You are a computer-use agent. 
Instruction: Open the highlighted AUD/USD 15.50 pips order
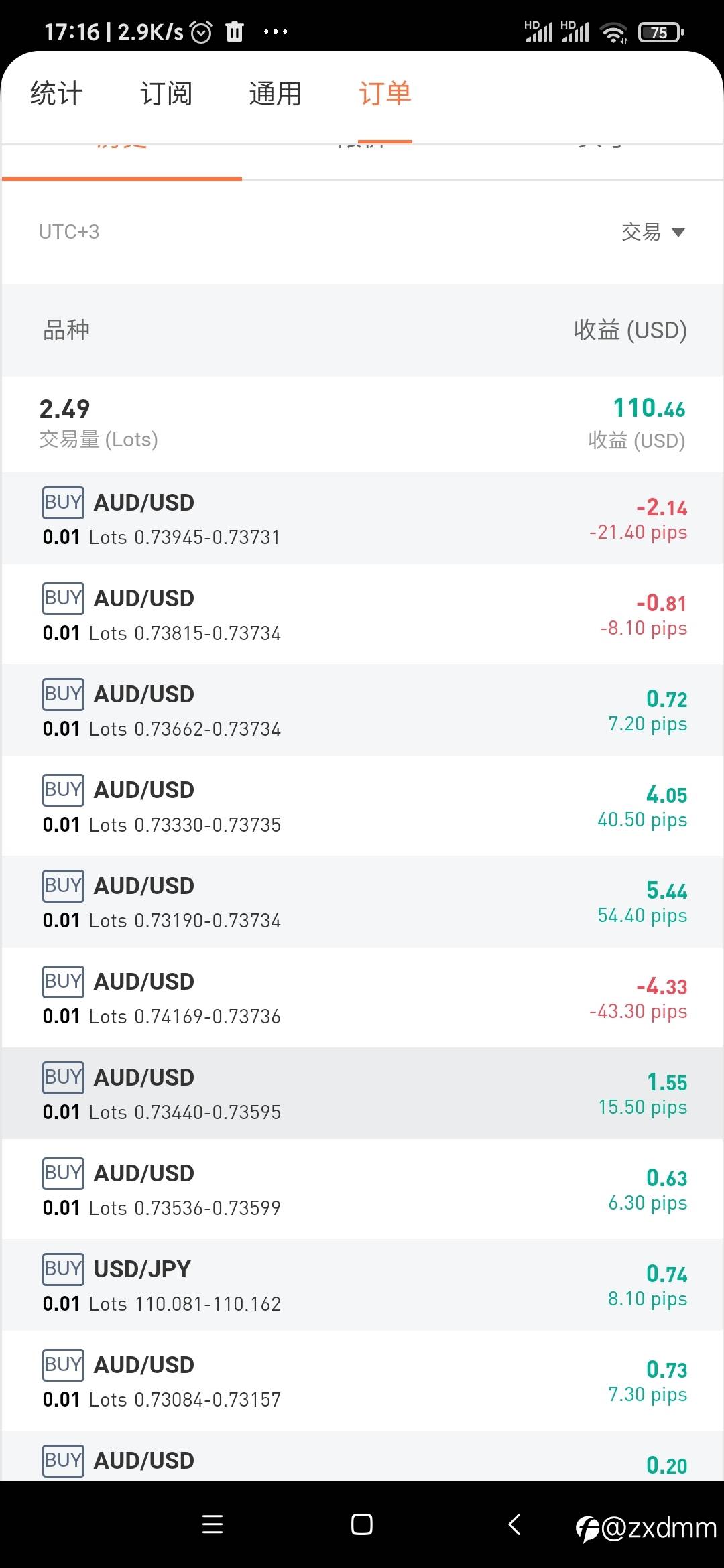362,1093
